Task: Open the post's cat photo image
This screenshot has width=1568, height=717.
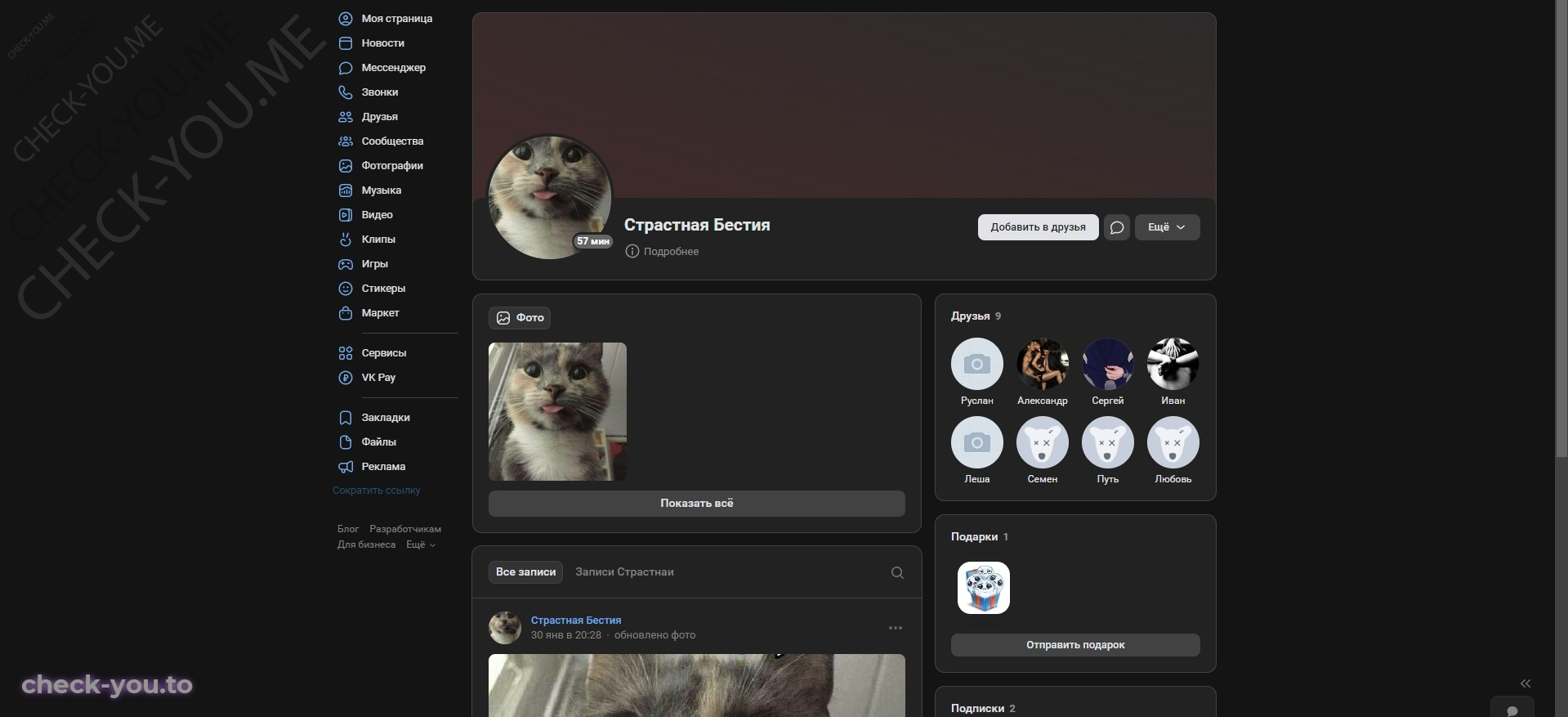Action: click(x=697, y=686)
